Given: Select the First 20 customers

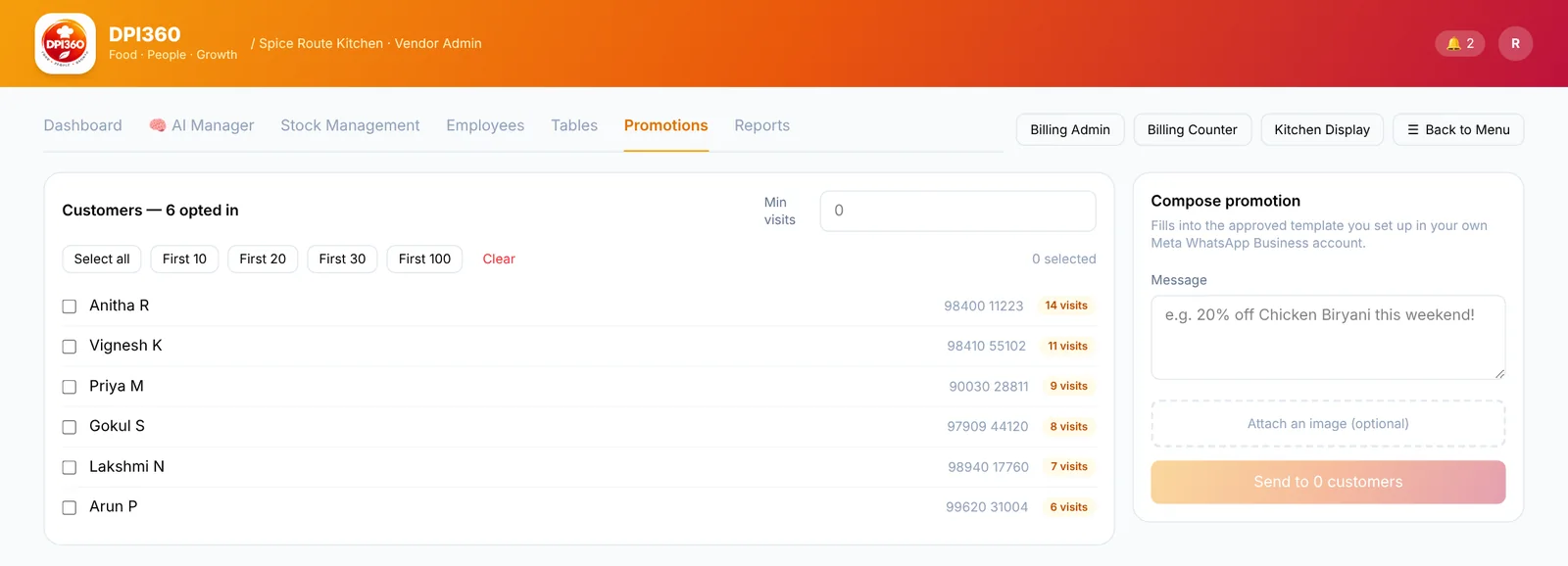Looking at the screenshot, I should (263, 259).
